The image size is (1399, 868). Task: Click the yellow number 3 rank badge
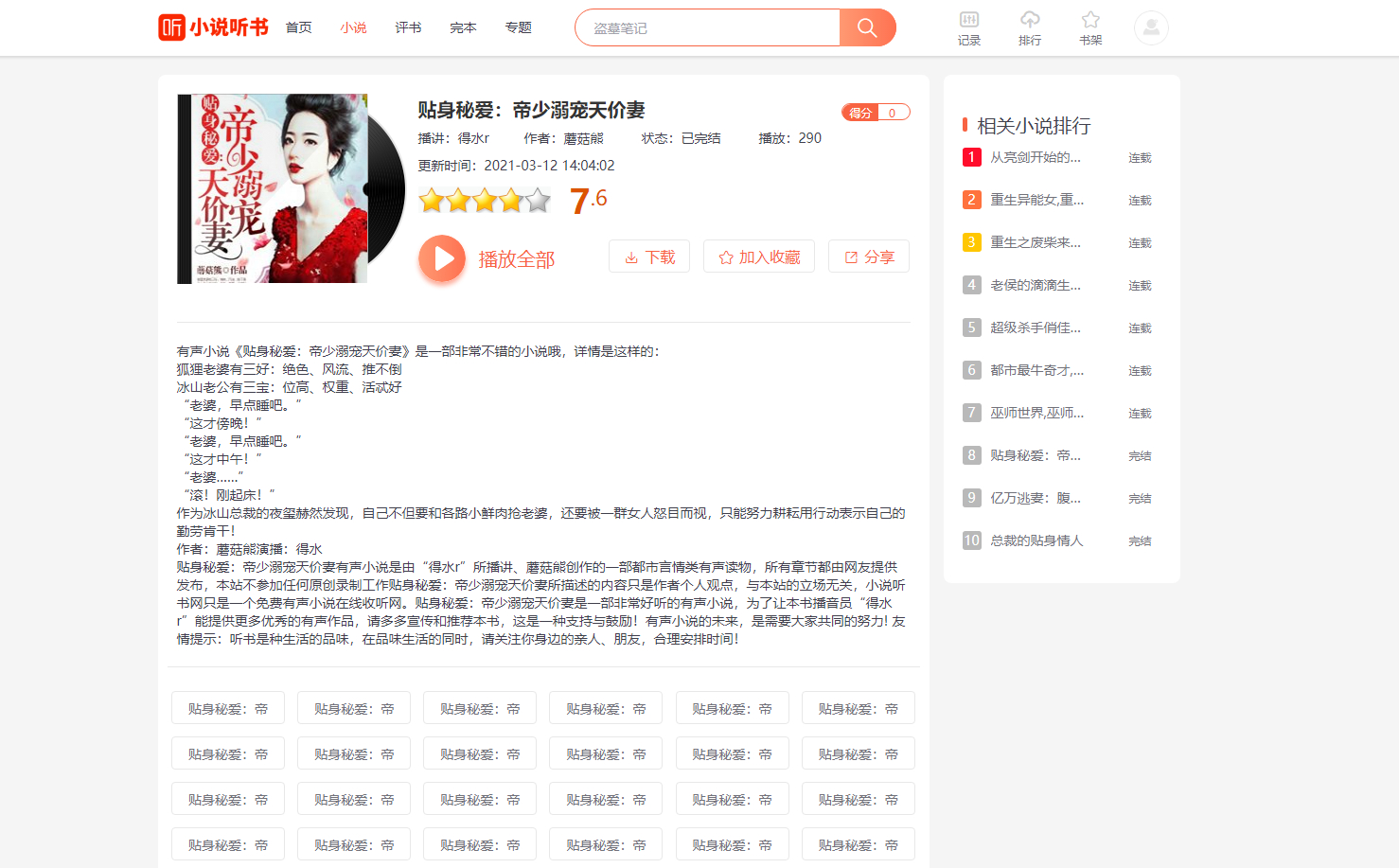point(971,242)
